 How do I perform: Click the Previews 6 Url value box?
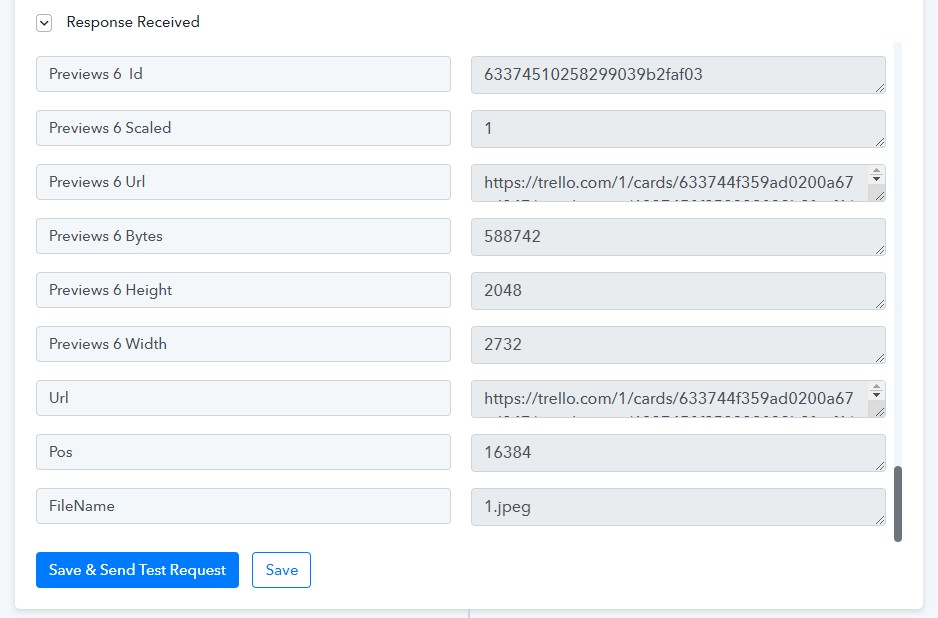pos(670,183)
